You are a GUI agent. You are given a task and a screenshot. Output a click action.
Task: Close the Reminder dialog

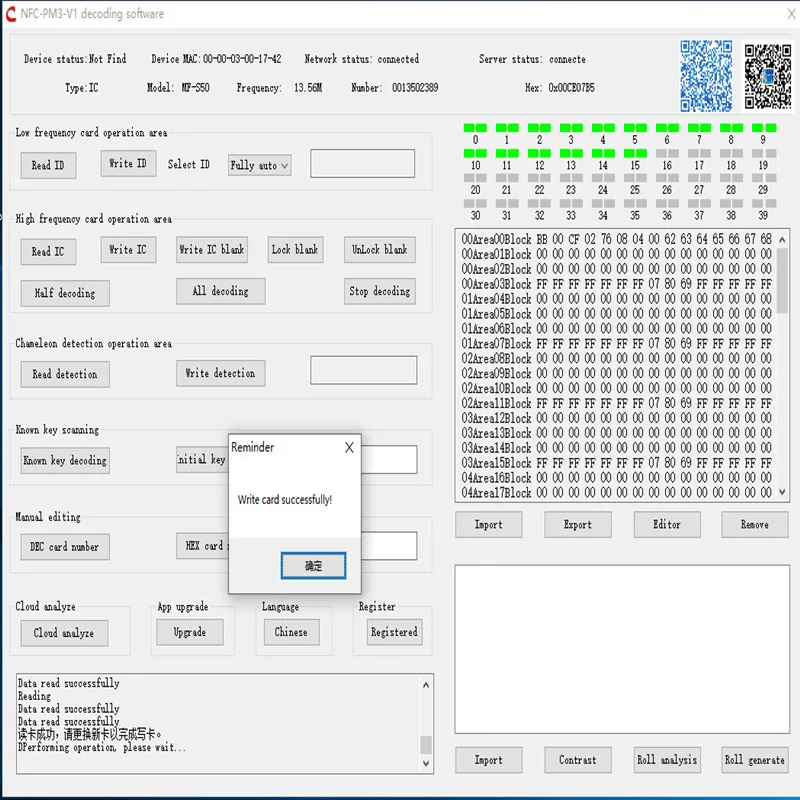coord(349,447)
